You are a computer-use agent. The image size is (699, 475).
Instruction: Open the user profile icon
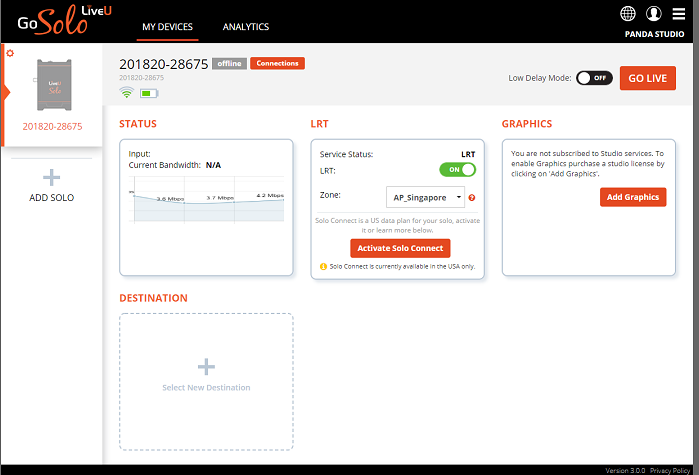click(x=654, y=13)
